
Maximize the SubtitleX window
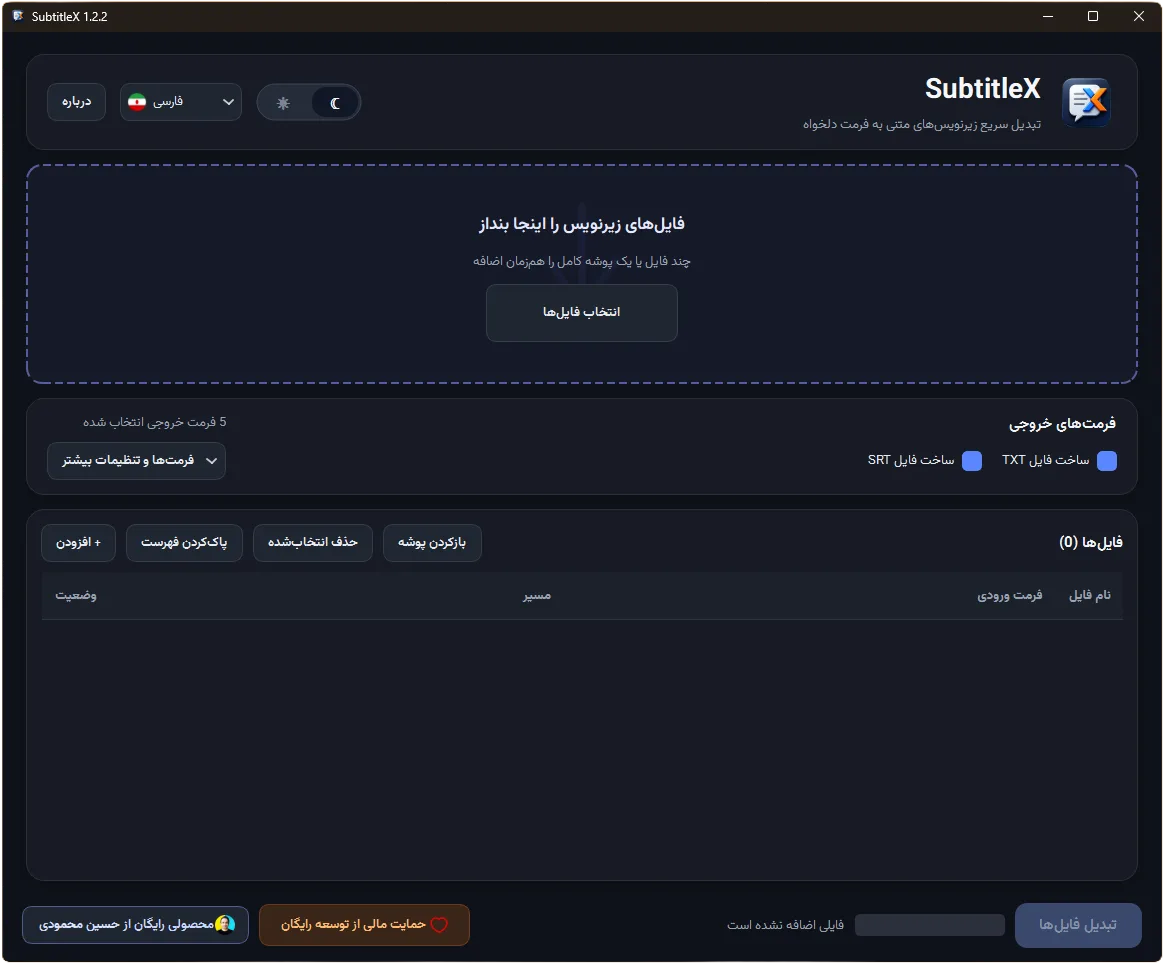coord(1093,16)
